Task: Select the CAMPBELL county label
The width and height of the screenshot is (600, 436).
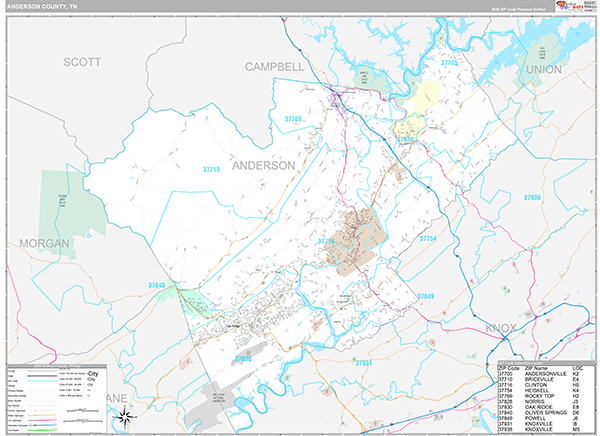Action: point(274,67)
